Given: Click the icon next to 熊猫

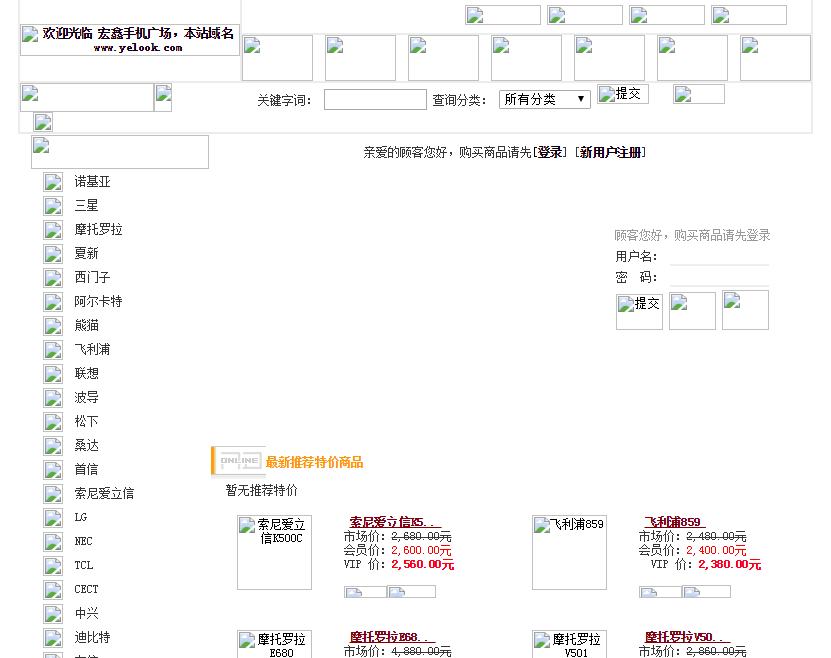Looking at the screenshot, I should click(x=53, y=326).
